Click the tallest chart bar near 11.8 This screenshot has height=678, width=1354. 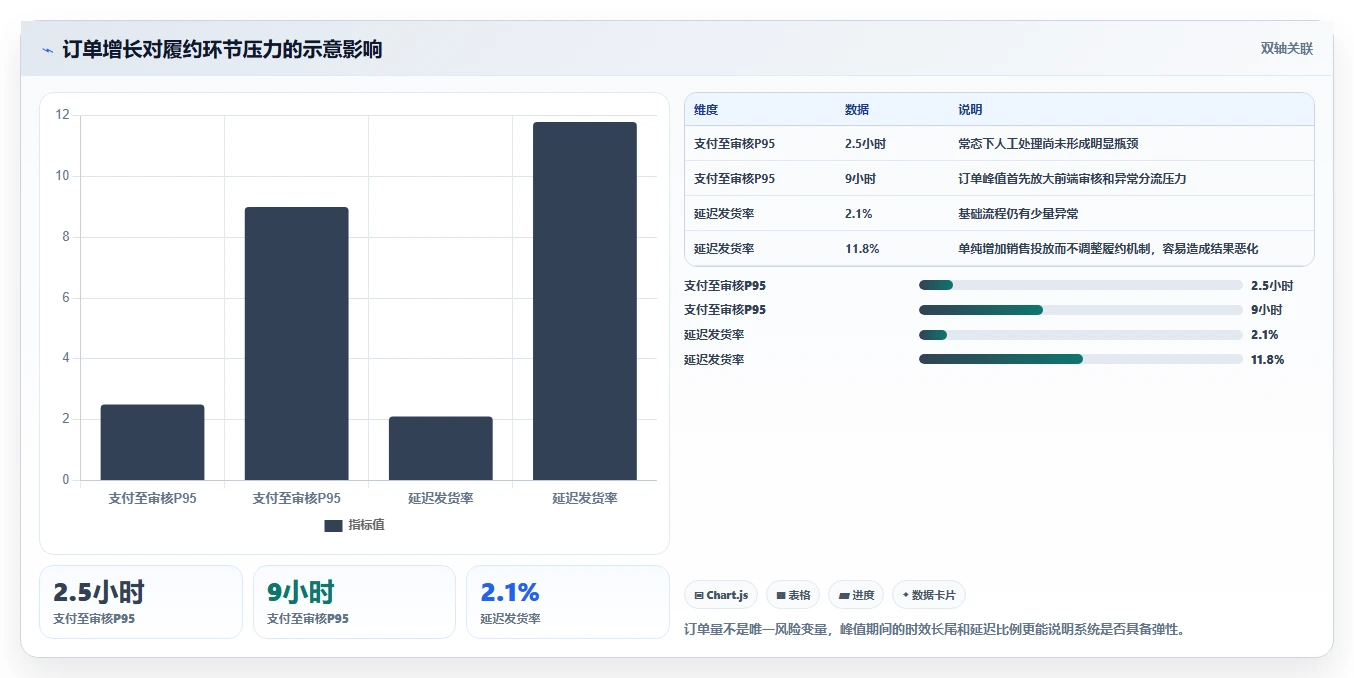[x=585, y=301]
